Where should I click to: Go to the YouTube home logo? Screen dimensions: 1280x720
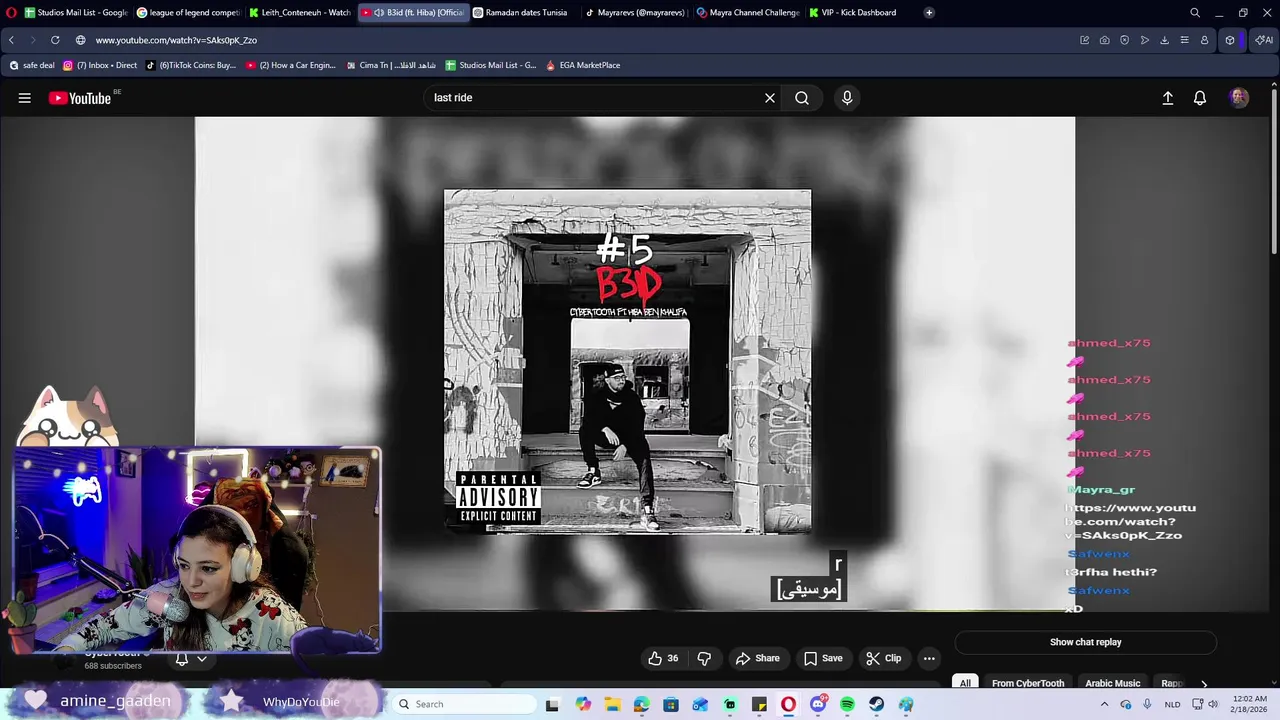79,98
